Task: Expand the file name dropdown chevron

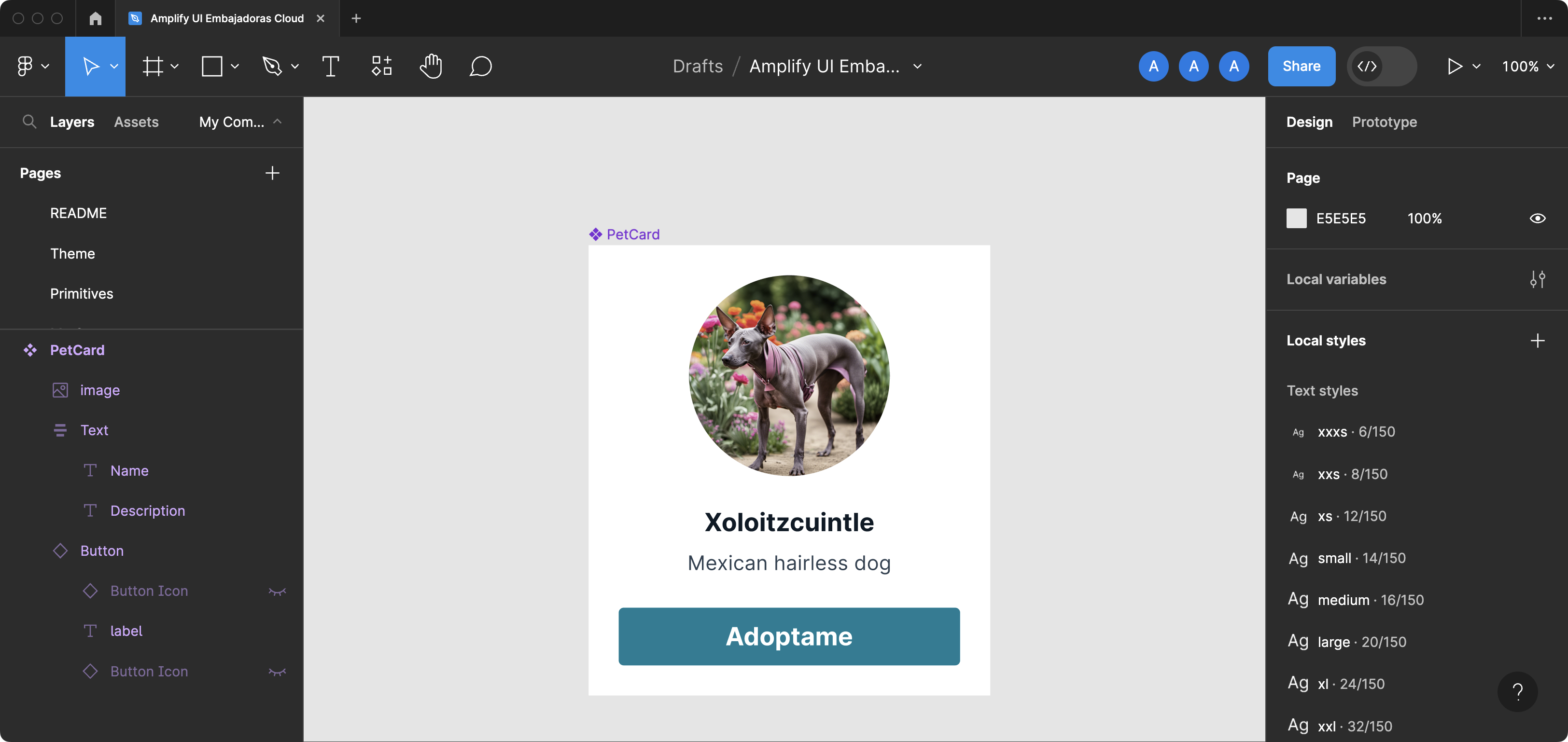Action: (917, 66)
